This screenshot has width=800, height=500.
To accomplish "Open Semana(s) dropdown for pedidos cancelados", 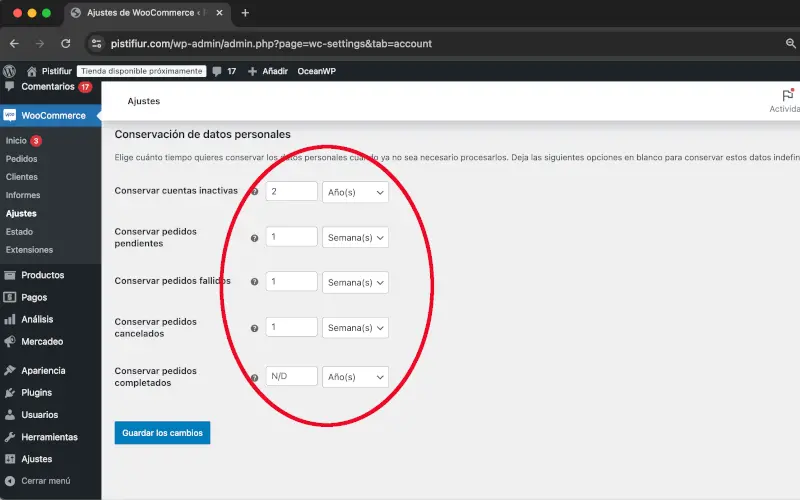I will tap(355, 328).
